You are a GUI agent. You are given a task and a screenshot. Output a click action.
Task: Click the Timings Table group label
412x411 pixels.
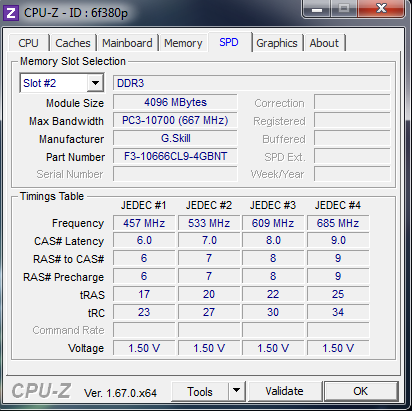tap(52, 196)
